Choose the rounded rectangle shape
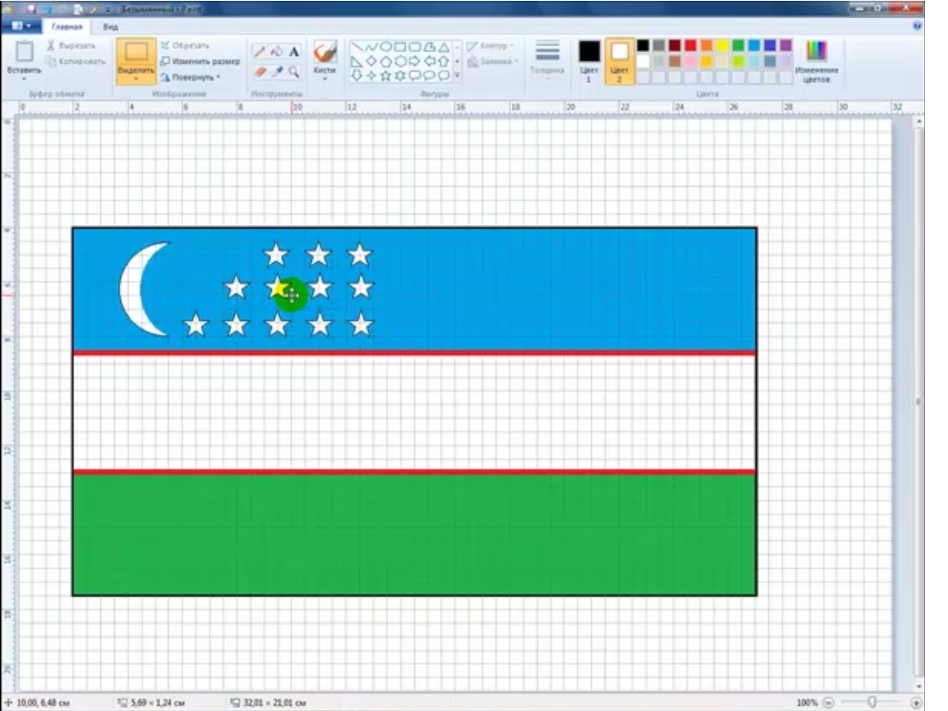 pos(415,47)
